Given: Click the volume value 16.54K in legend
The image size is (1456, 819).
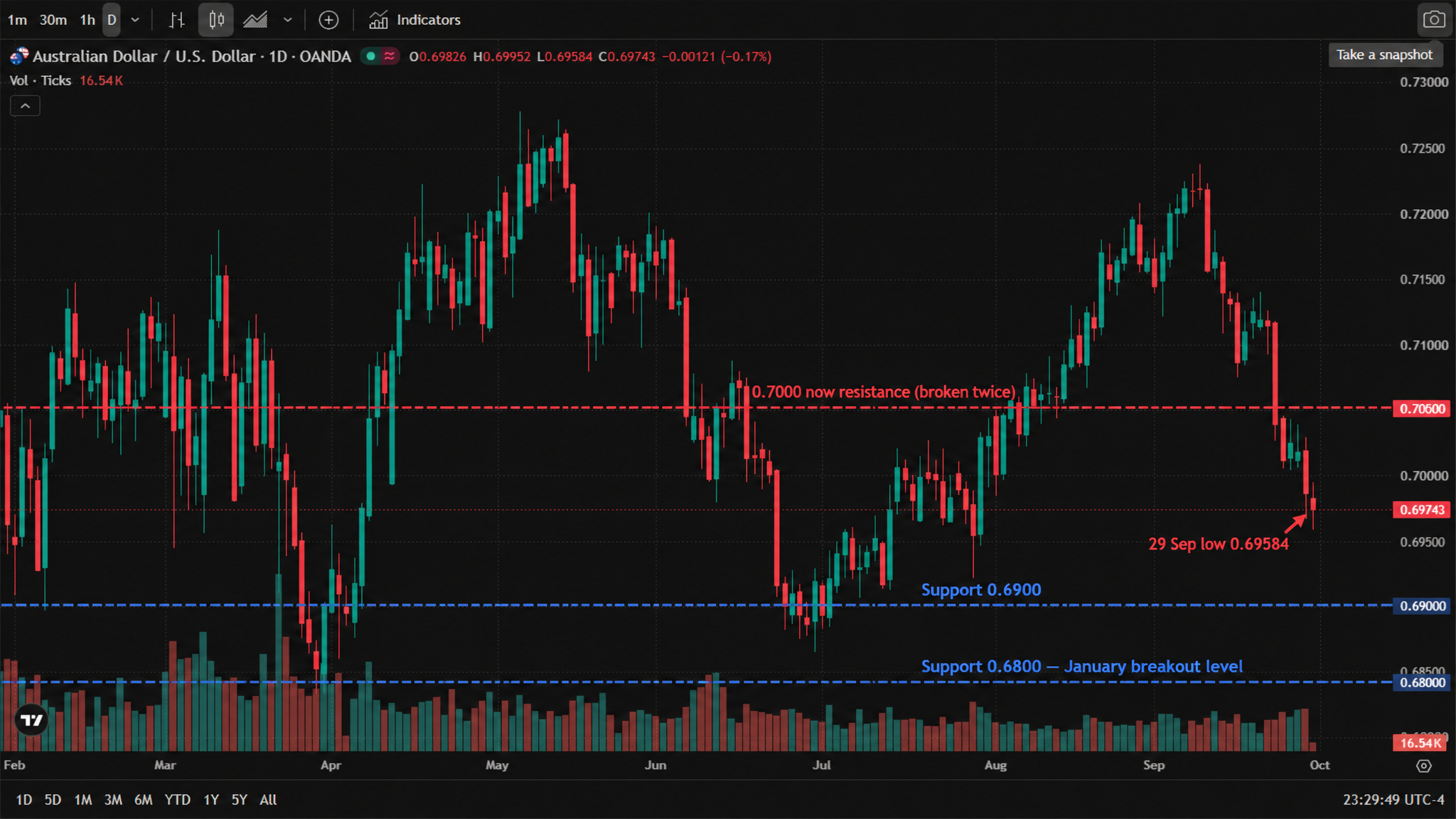Looking at the screenshot, I should [101, 80].
